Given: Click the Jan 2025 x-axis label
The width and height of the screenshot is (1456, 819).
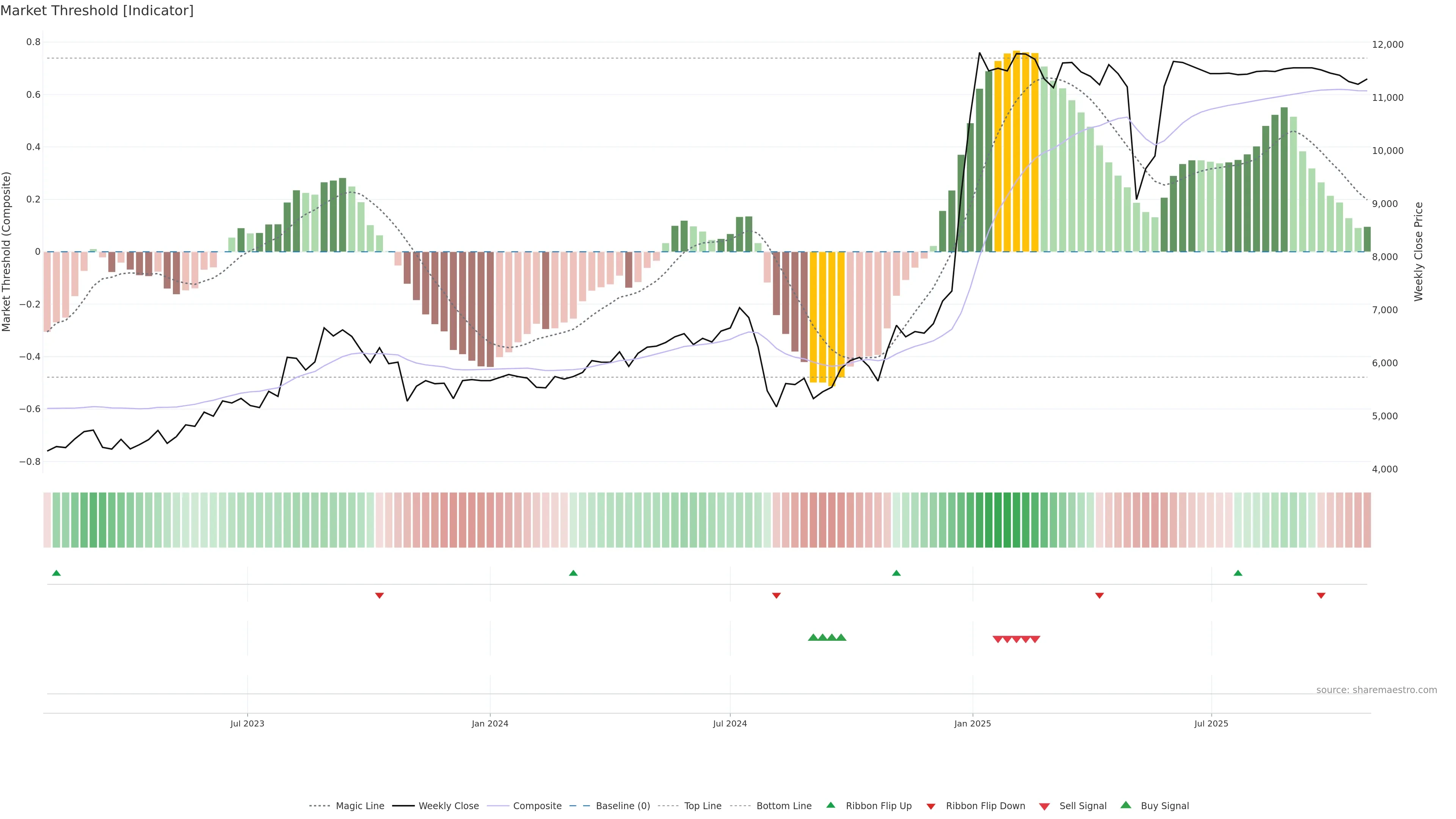Looking at the screenshot, I should click(972, 723).
